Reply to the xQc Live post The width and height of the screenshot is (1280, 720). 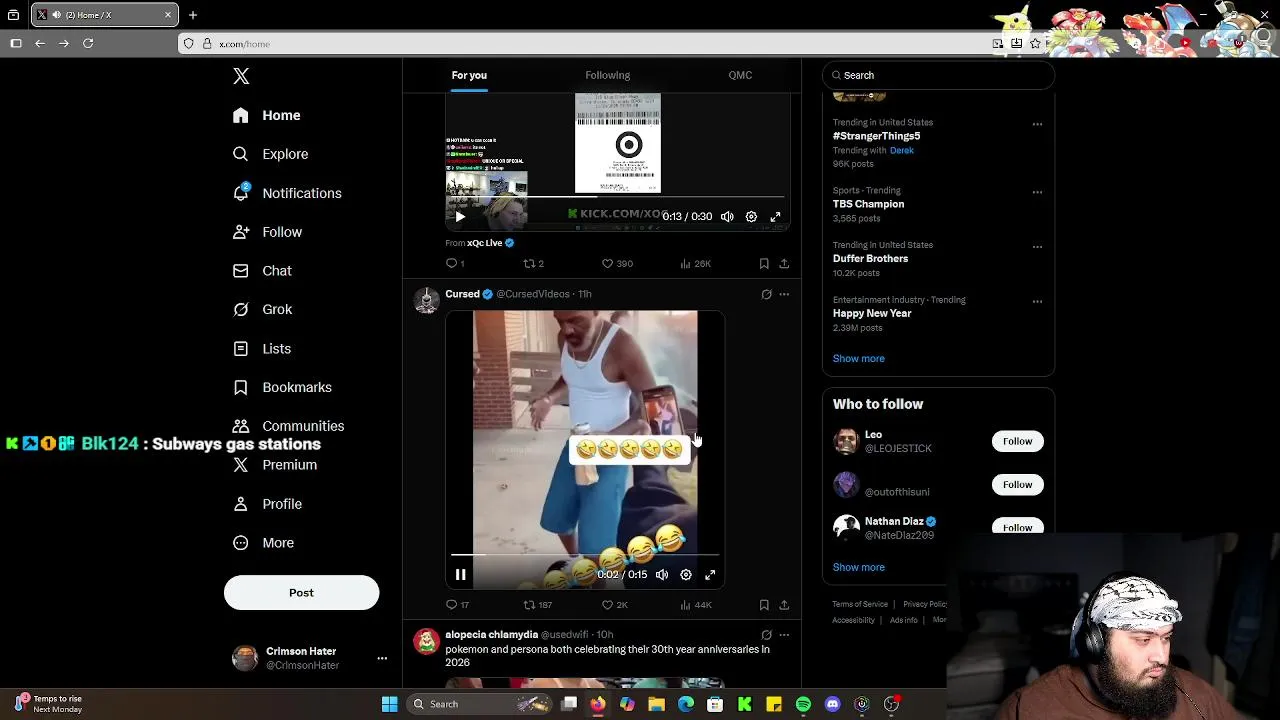[x=455, y=264]
